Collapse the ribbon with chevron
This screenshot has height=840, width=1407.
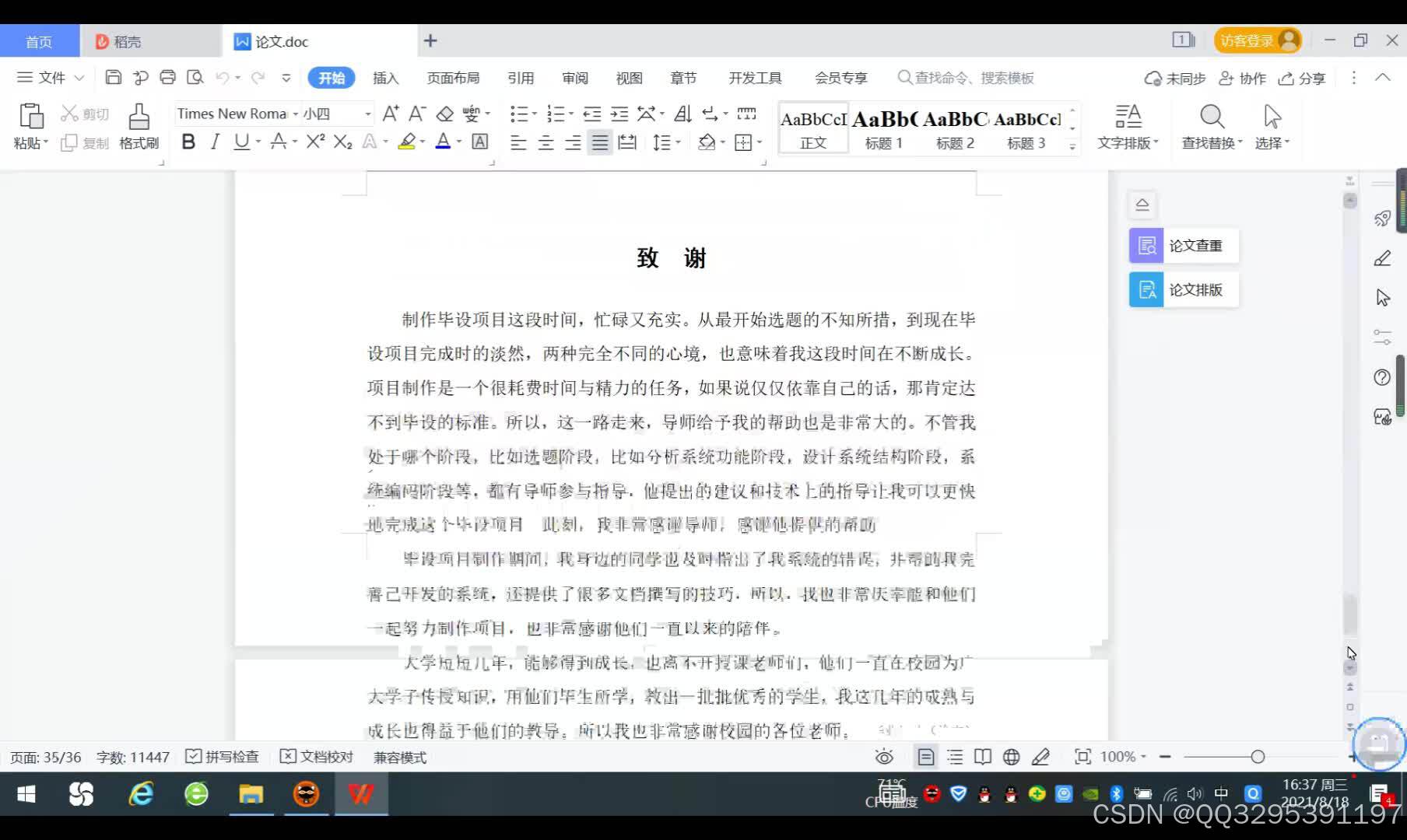pos(1383,78)
